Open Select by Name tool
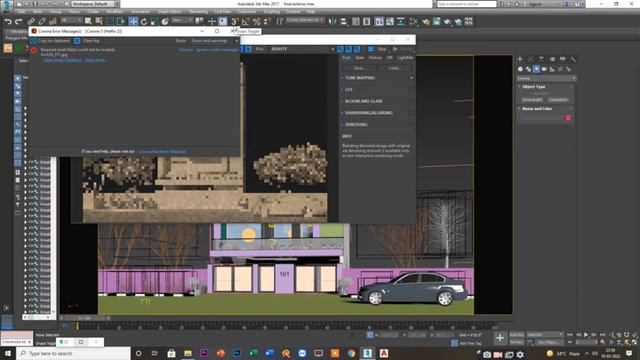The width and height of the screenshot is (640, 360). [98, 21]
